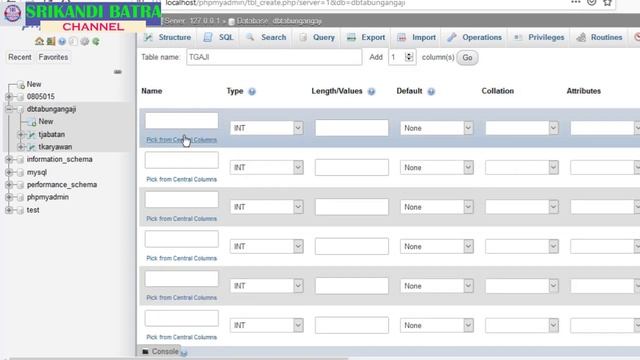Click the Server 127.0.0.1 breadcrumb link
The height and width of the screenshot is (360, 640).
(192, 21)
